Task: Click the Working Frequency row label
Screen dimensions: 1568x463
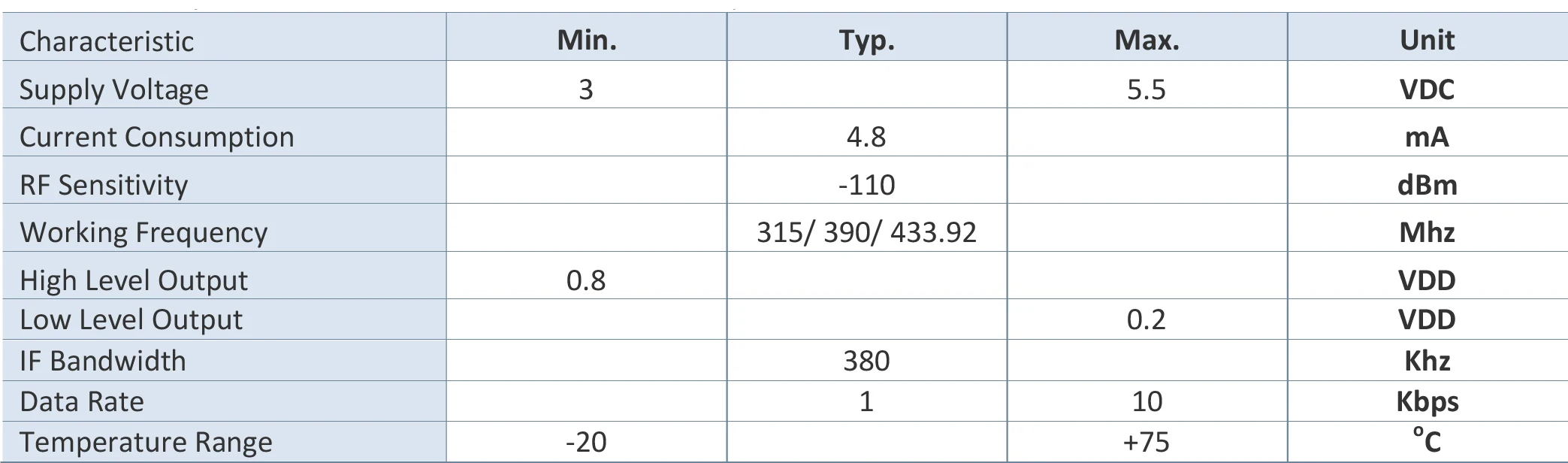Action: 144,232
